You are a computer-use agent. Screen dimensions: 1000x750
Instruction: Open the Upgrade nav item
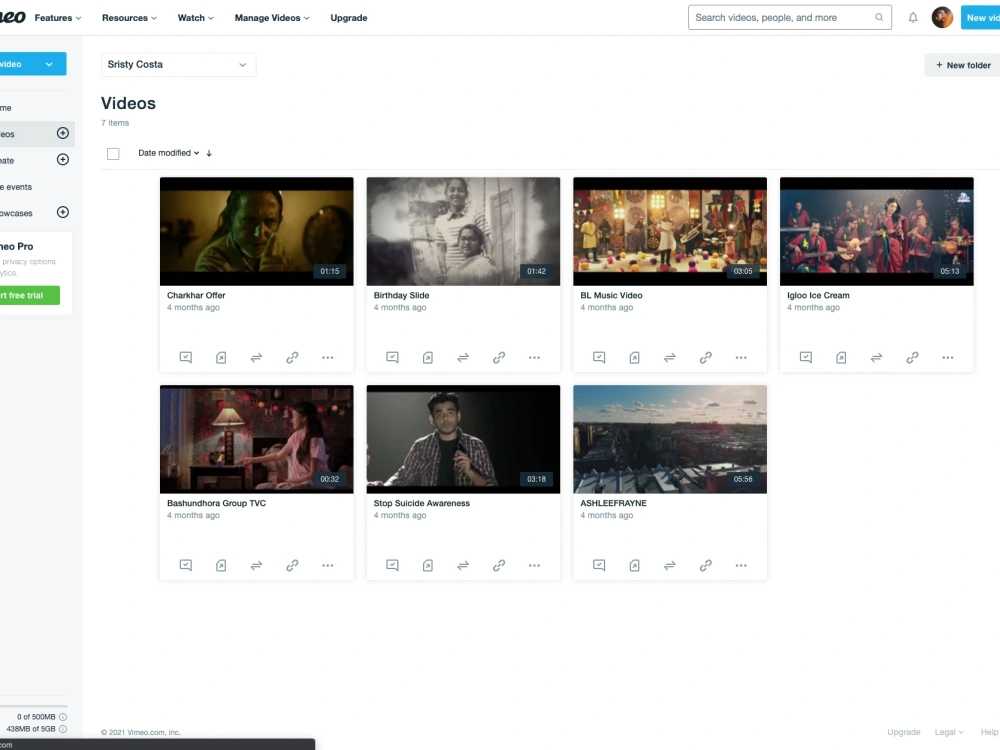(x=349, y=18)
